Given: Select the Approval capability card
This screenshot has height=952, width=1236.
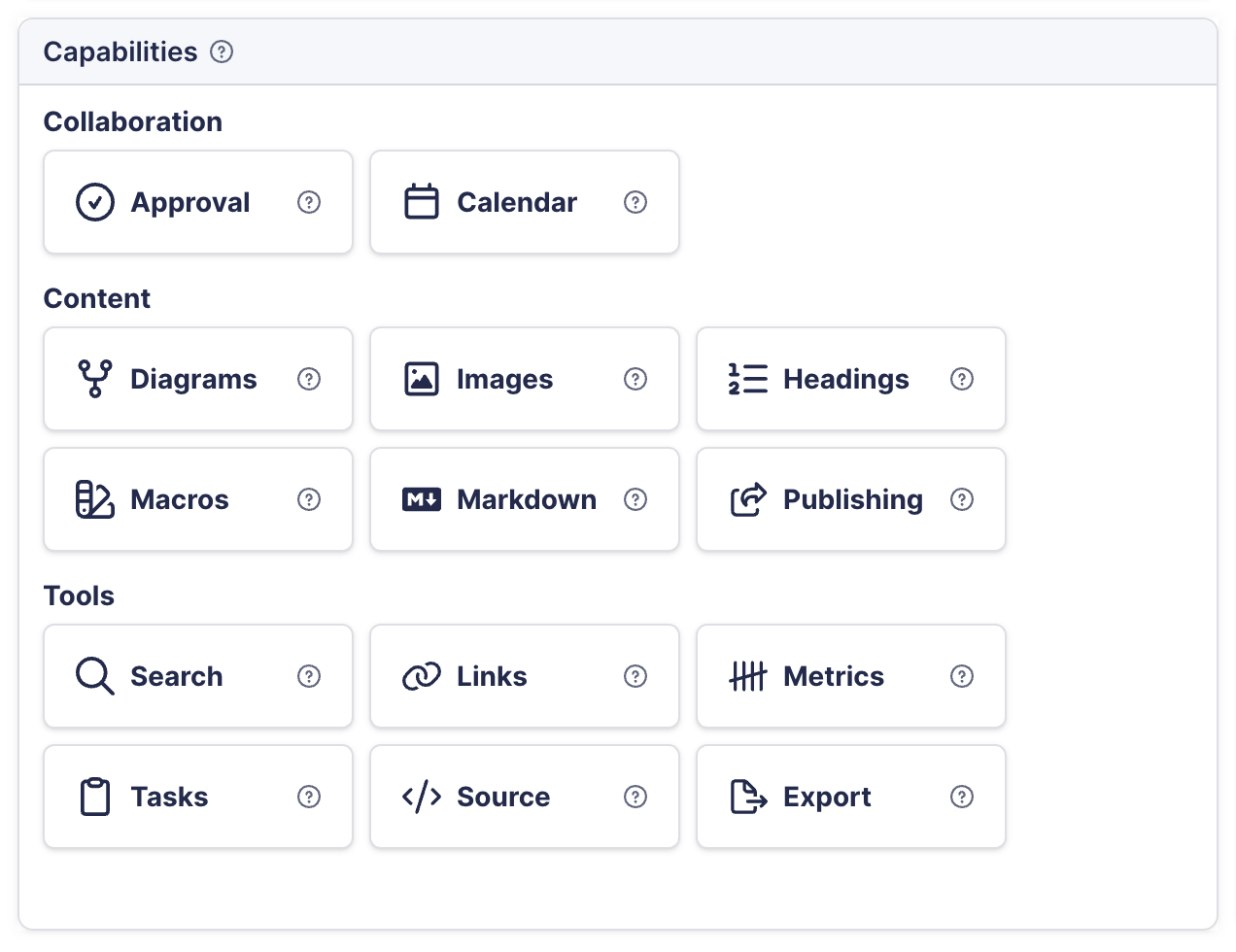Looking at the screenshot, I should 198,202.
